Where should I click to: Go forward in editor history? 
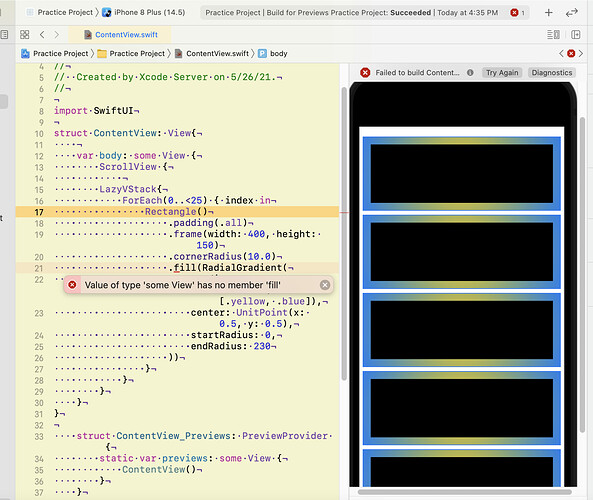(56, 35)
